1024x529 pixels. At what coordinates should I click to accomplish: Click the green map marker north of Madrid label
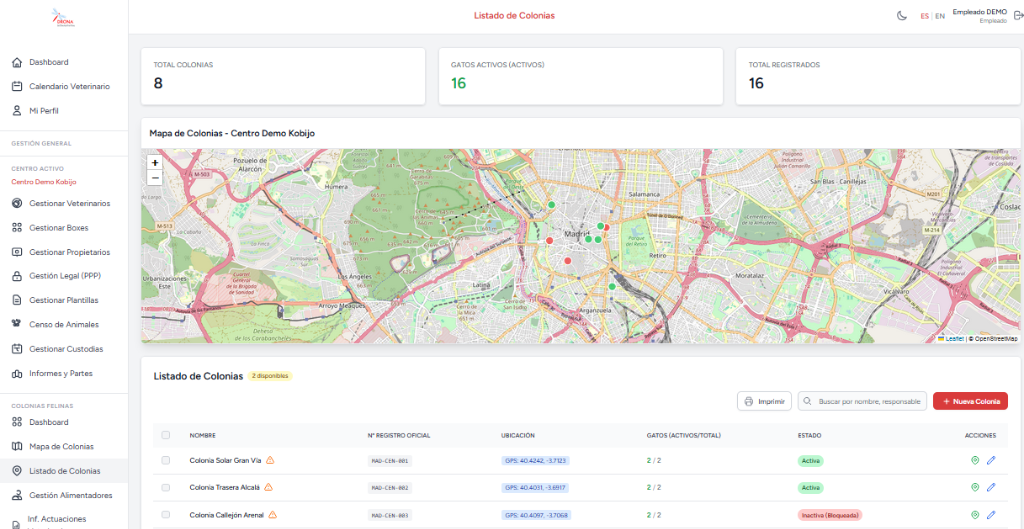click(x=551, y=204)
